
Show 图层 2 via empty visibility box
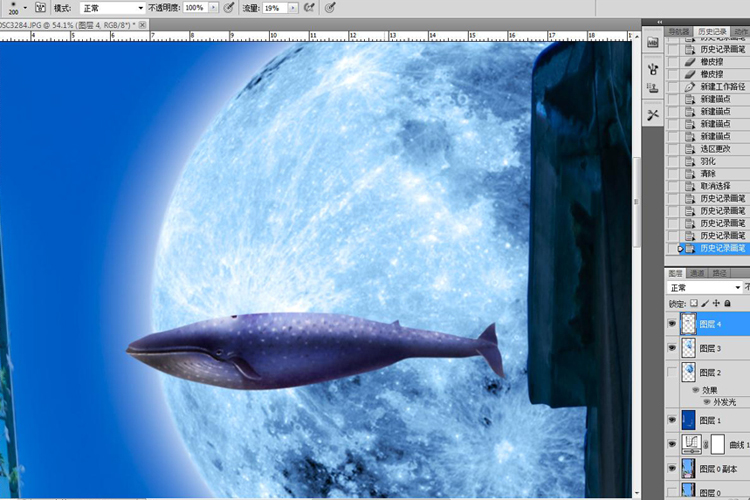pos(672,372)
